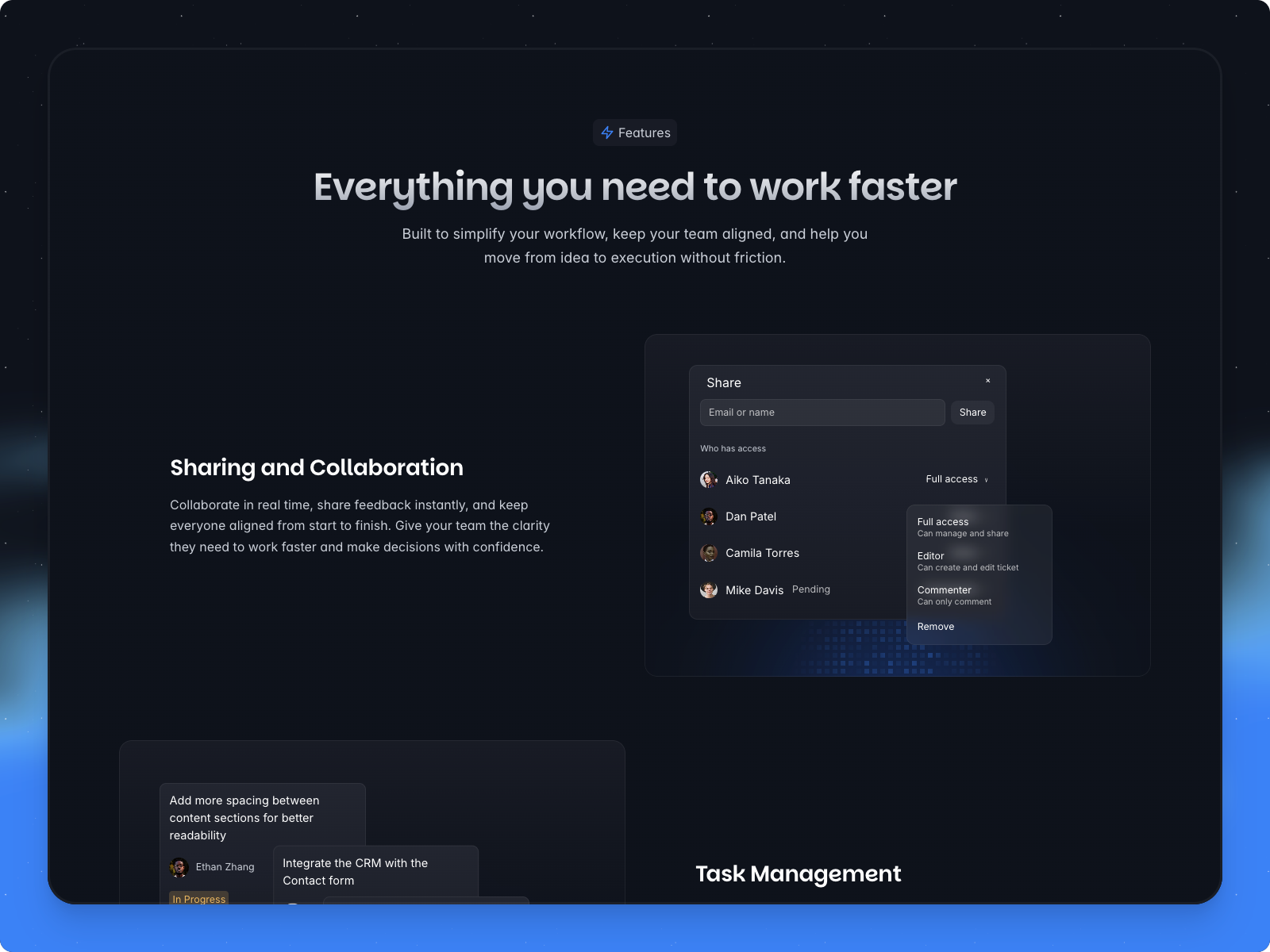
Task: Click the Share dialog title
Action: click(724, 382)
